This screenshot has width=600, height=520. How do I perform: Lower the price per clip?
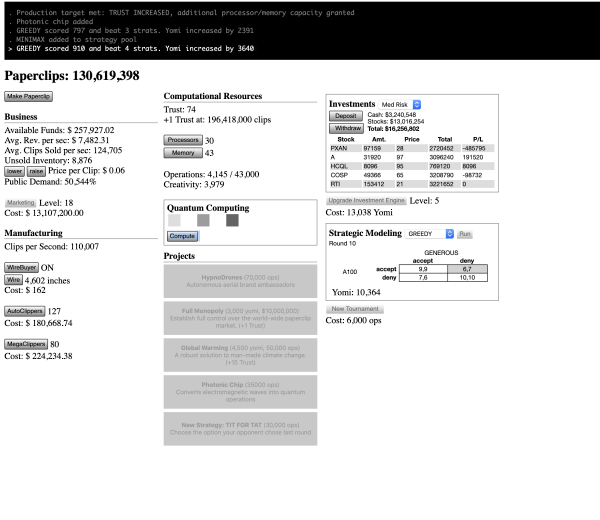pyautogui.click(x=14, y=171)
